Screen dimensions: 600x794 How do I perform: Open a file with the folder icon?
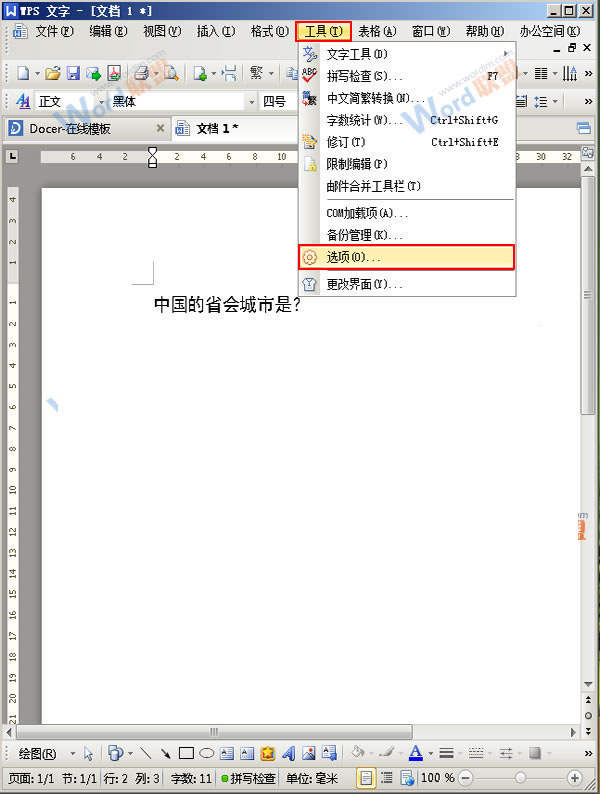(x=53, y=74)
